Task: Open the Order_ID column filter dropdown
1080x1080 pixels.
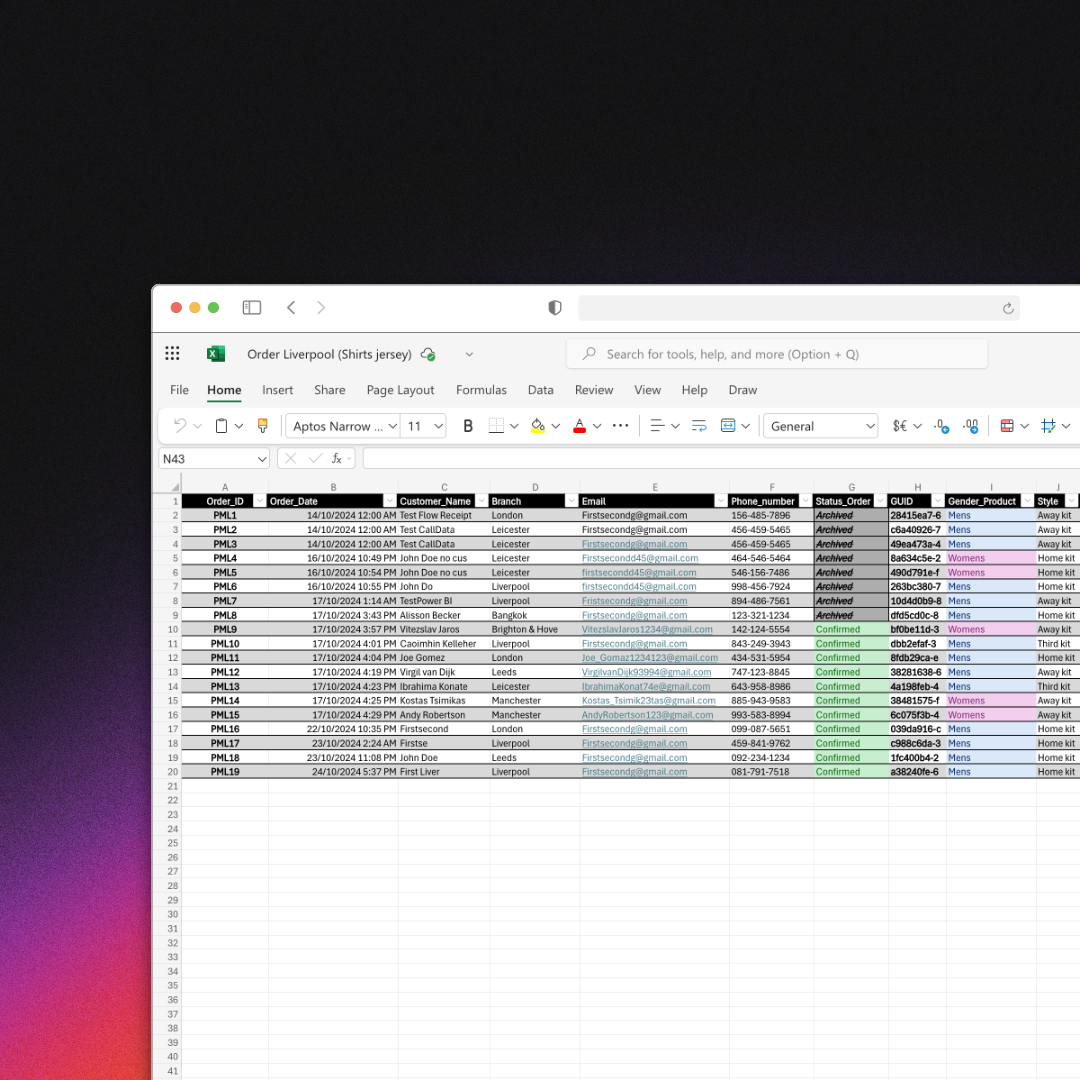Action: 260,501
